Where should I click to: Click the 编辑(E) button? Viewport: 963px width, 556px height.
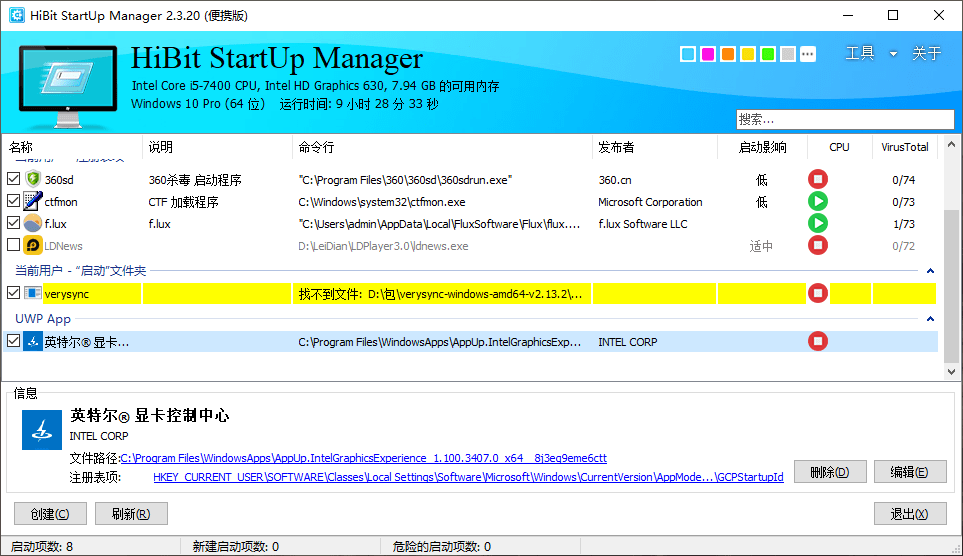coord(910,472)
